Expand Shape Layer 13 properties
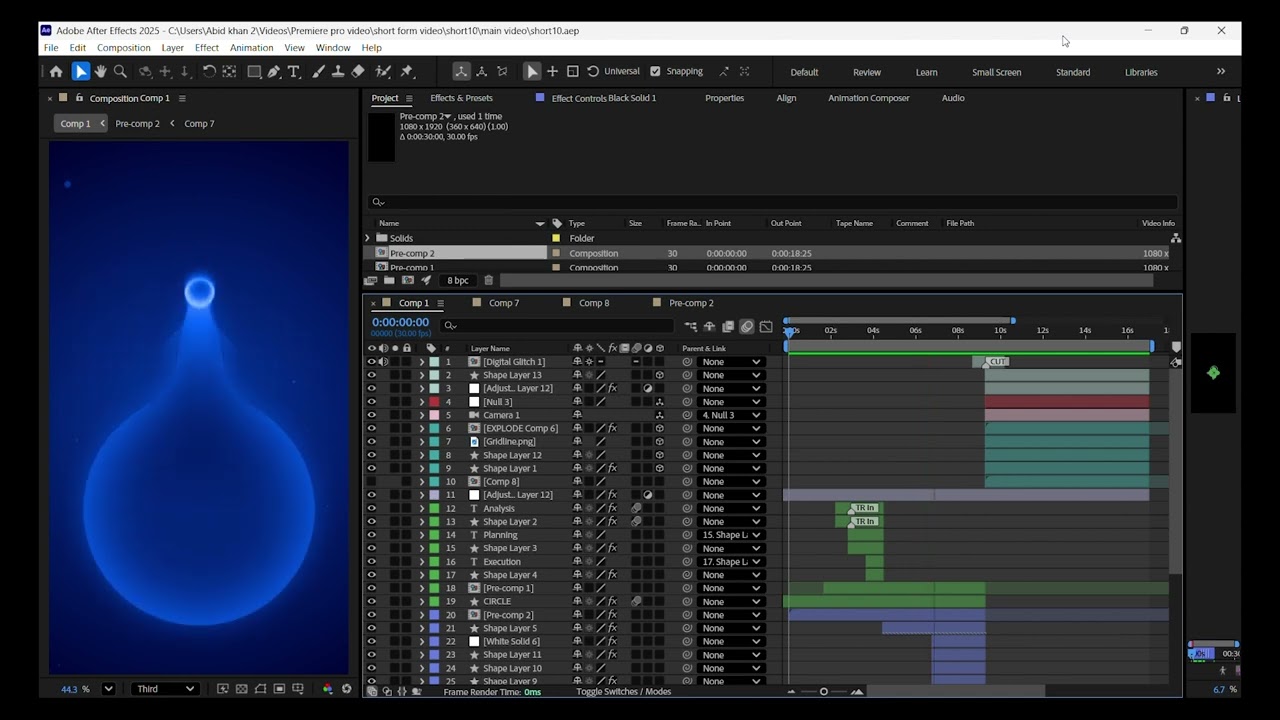 coord(421,375)
